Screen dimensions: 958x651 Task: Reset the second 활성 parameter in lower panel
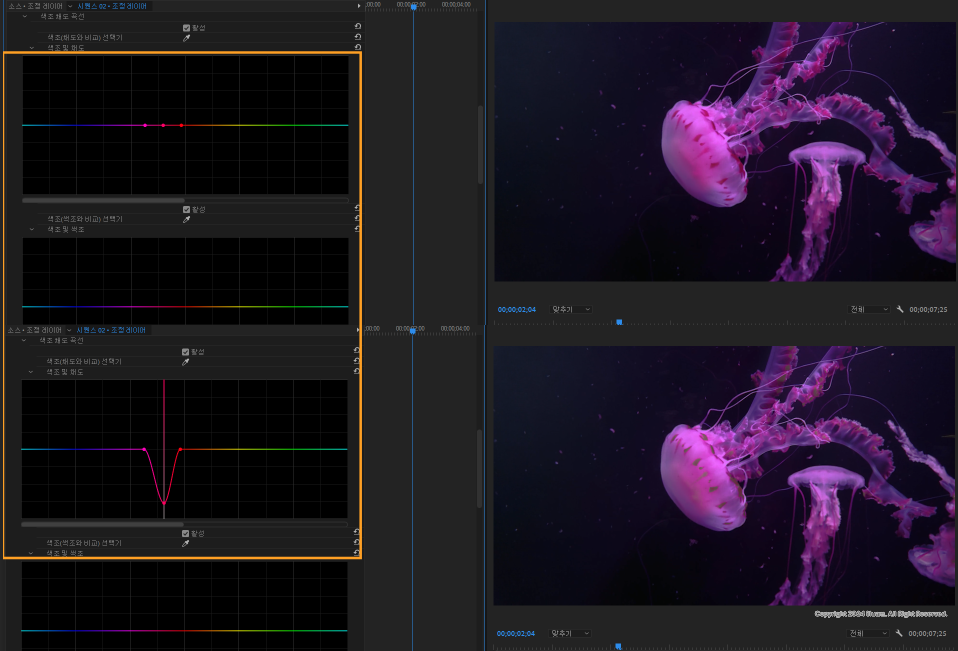(357, 533)
